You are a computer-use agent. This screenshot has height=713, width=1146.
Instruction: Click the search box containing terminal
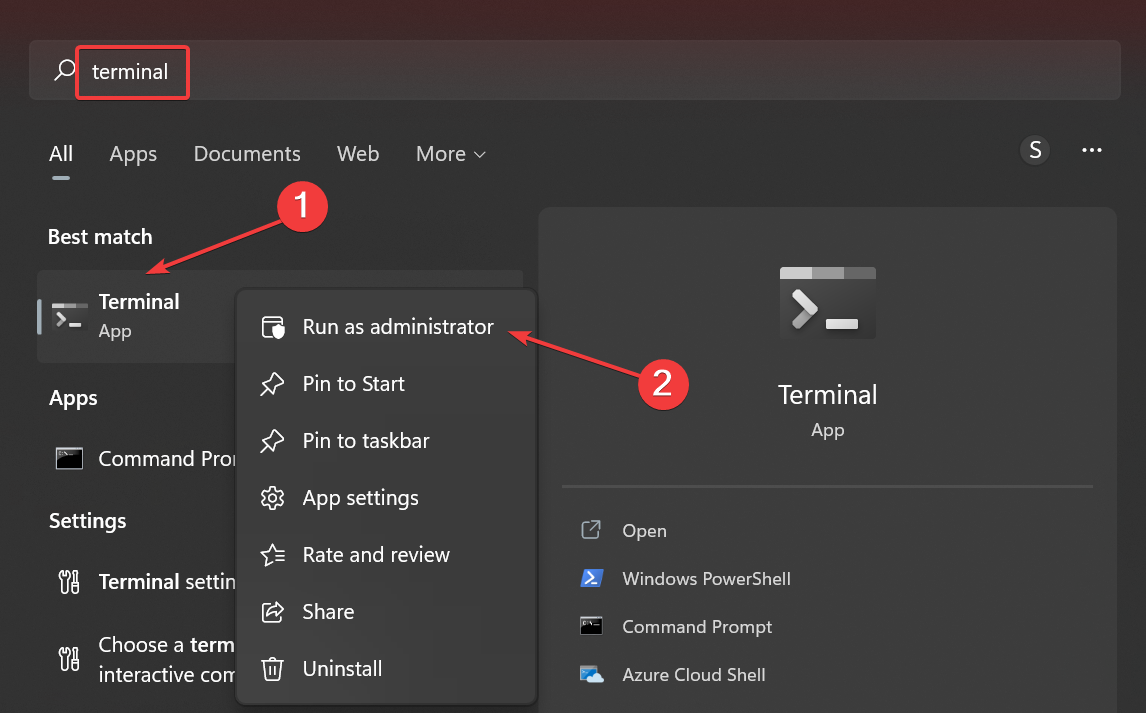tap(600, 71)
